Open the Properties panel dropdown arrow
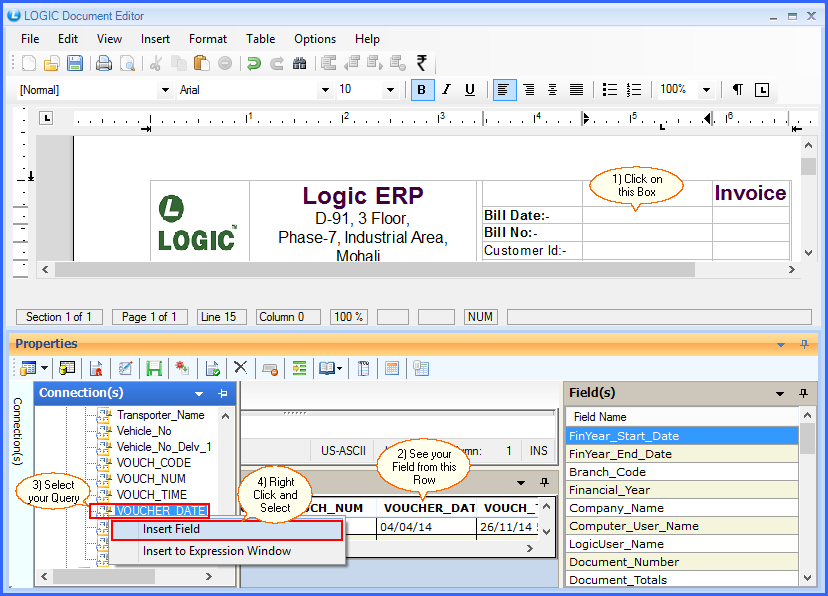This screenshot has width=828, height=596. point(780,345)
